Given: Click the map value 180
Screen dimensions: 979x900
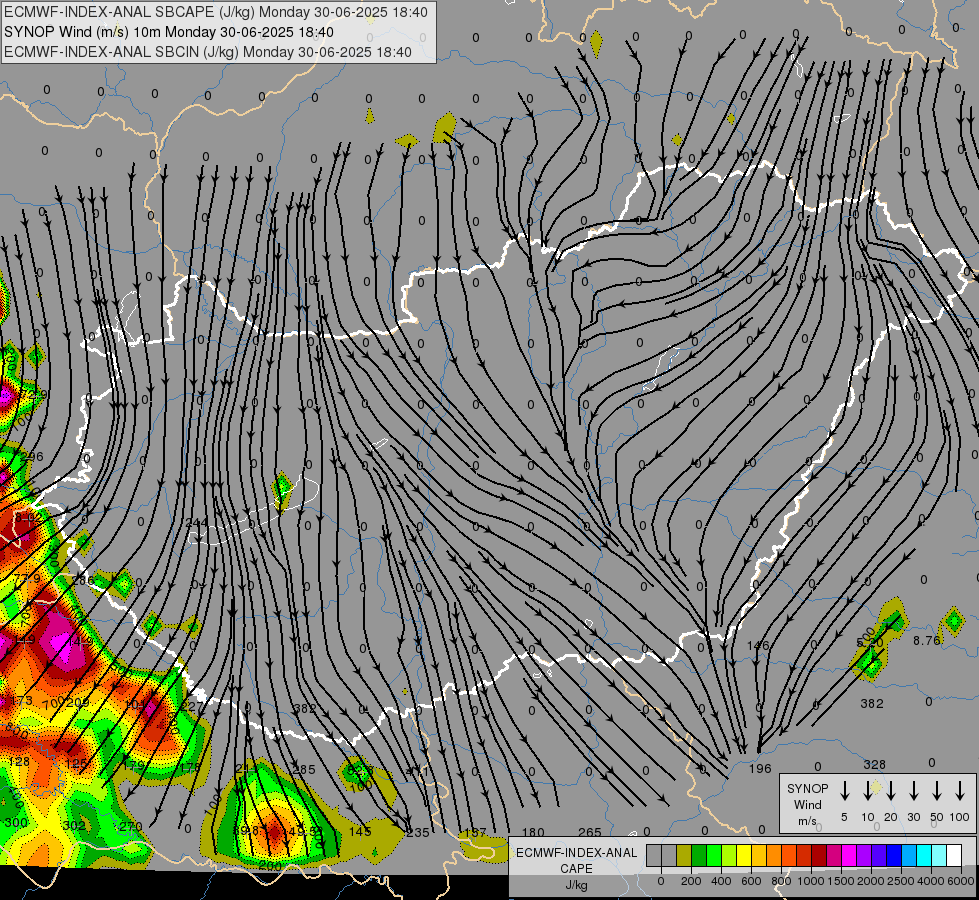Looking at the screenshot, I should pos(533,832).
